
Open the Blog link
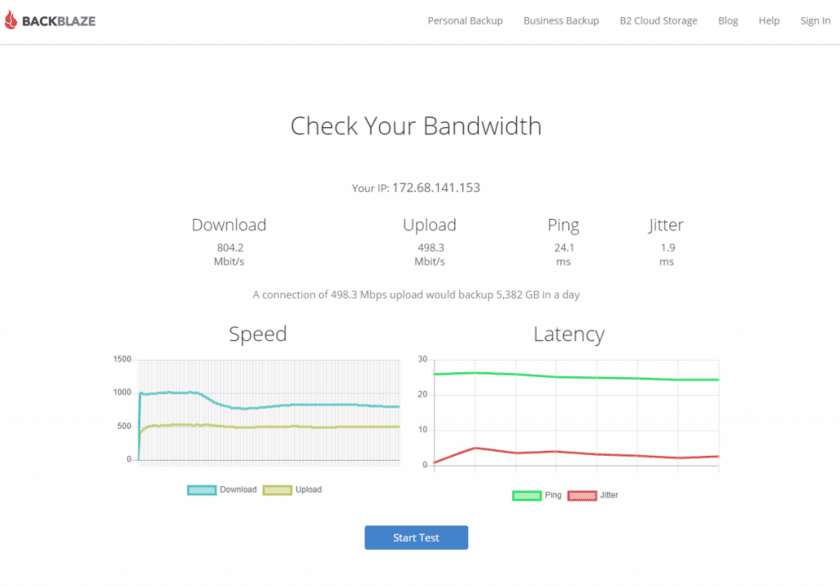coord(728,21)
